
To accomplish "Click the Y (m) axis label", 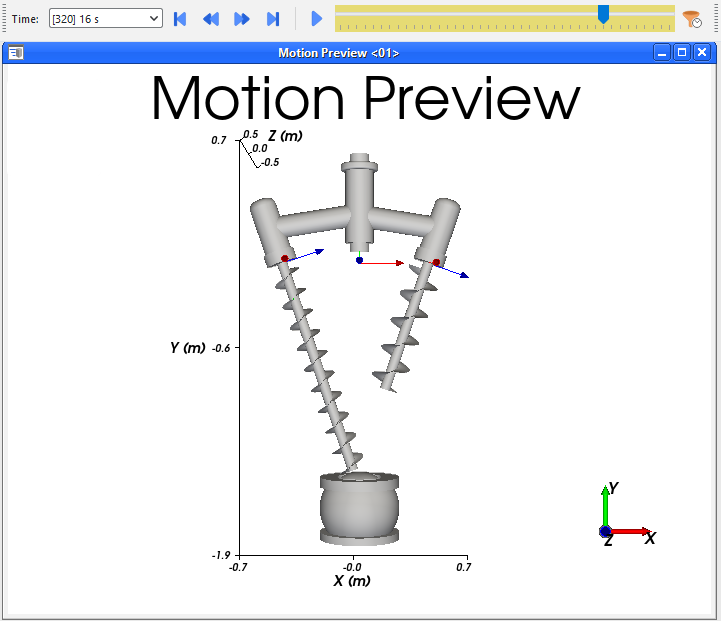I will click(188, 348).
